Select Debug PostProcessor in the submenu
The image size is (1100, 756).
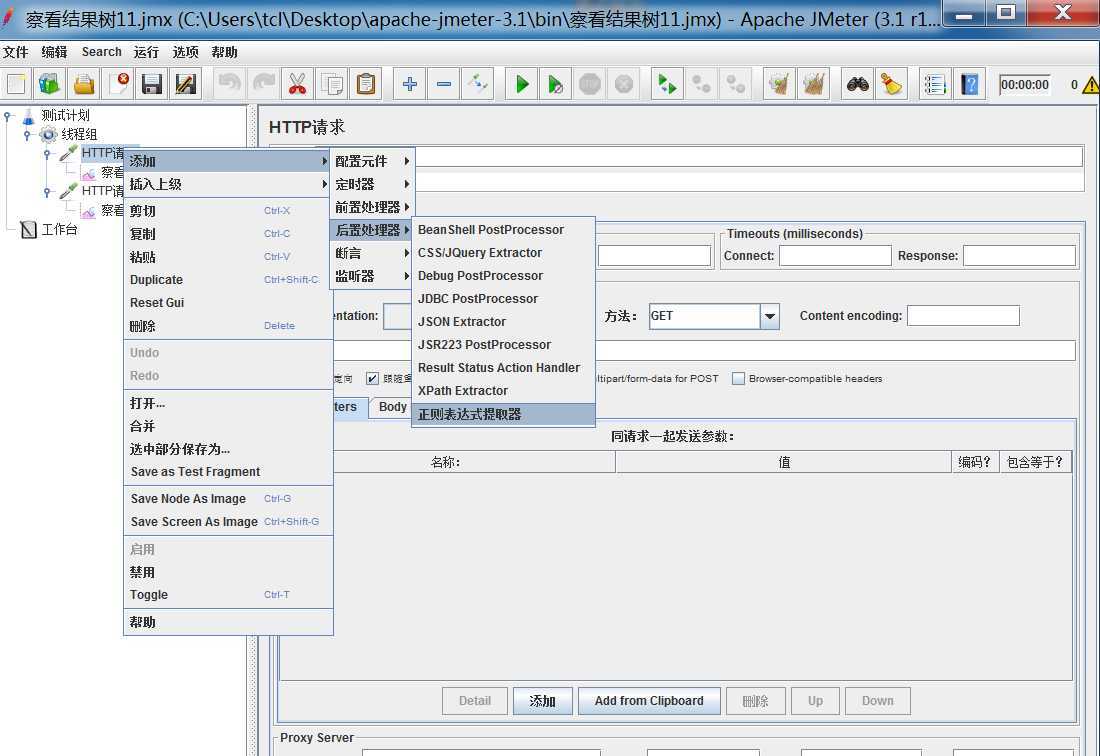tap(503, 276)
